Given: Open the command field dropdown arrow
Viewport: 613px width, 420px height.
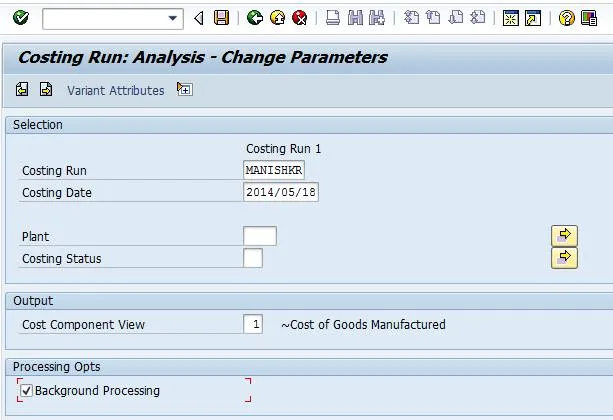Looking at the screenshot, I should [172, 18].
